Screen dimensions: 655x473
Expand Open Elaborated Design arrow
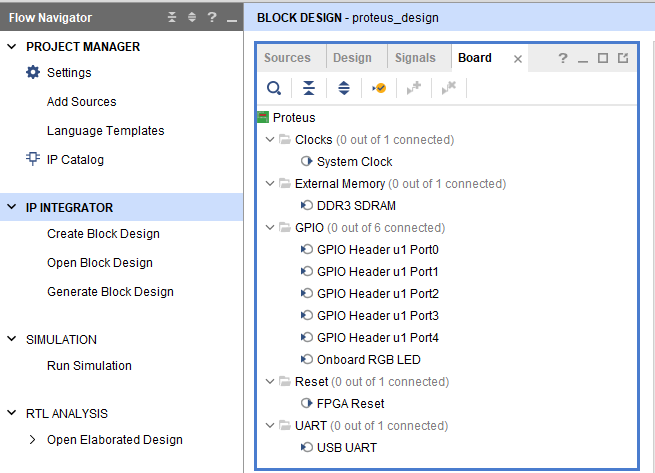32,439
